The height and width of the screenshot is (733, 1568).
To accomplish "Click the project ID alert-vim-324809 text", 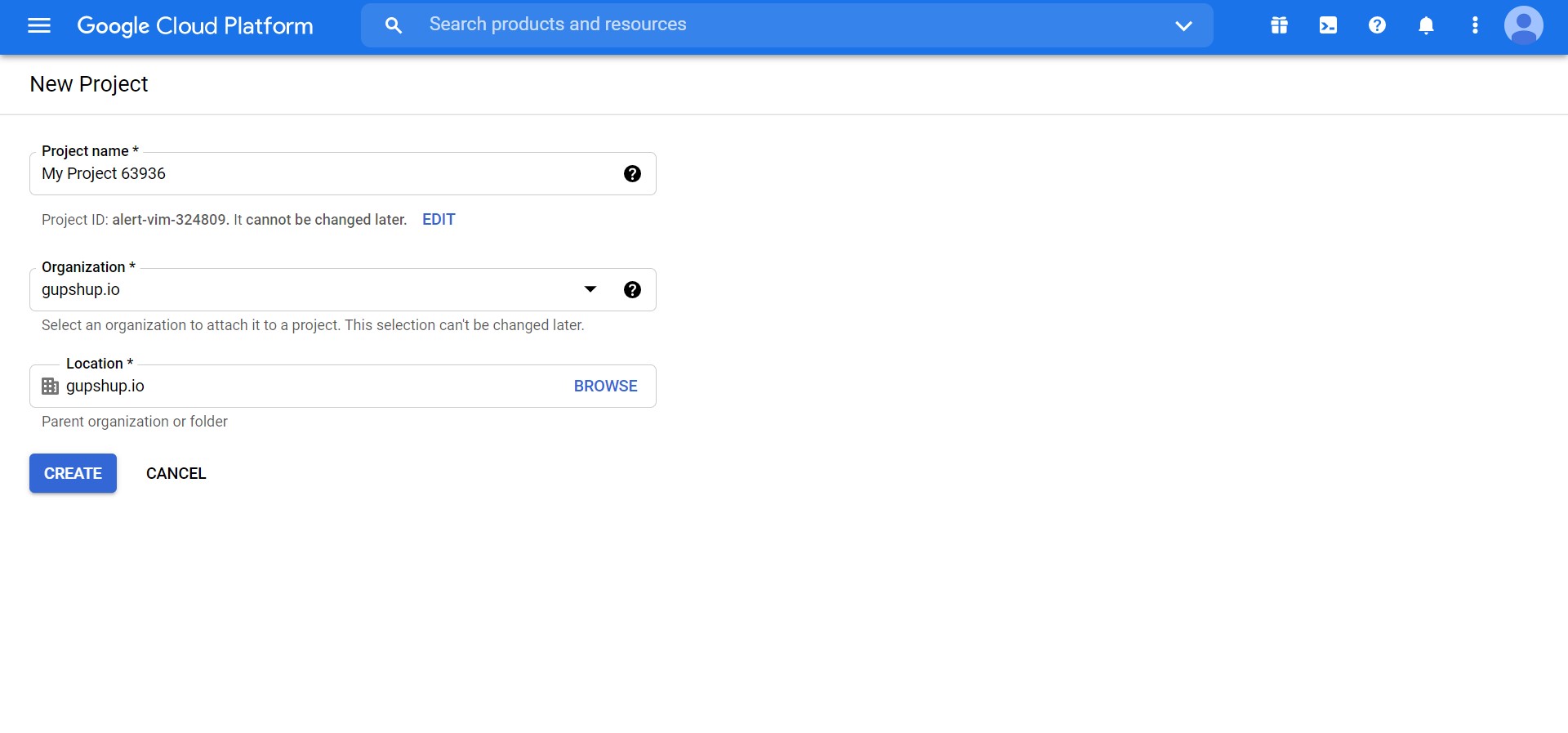I will click(x=169, y=219).
